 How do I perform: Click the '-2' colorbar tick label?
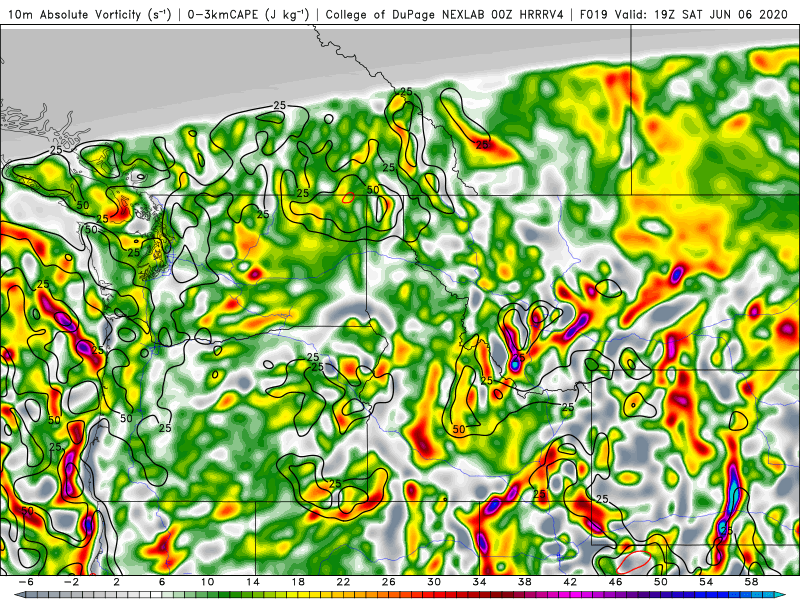[x=72, y=582]
